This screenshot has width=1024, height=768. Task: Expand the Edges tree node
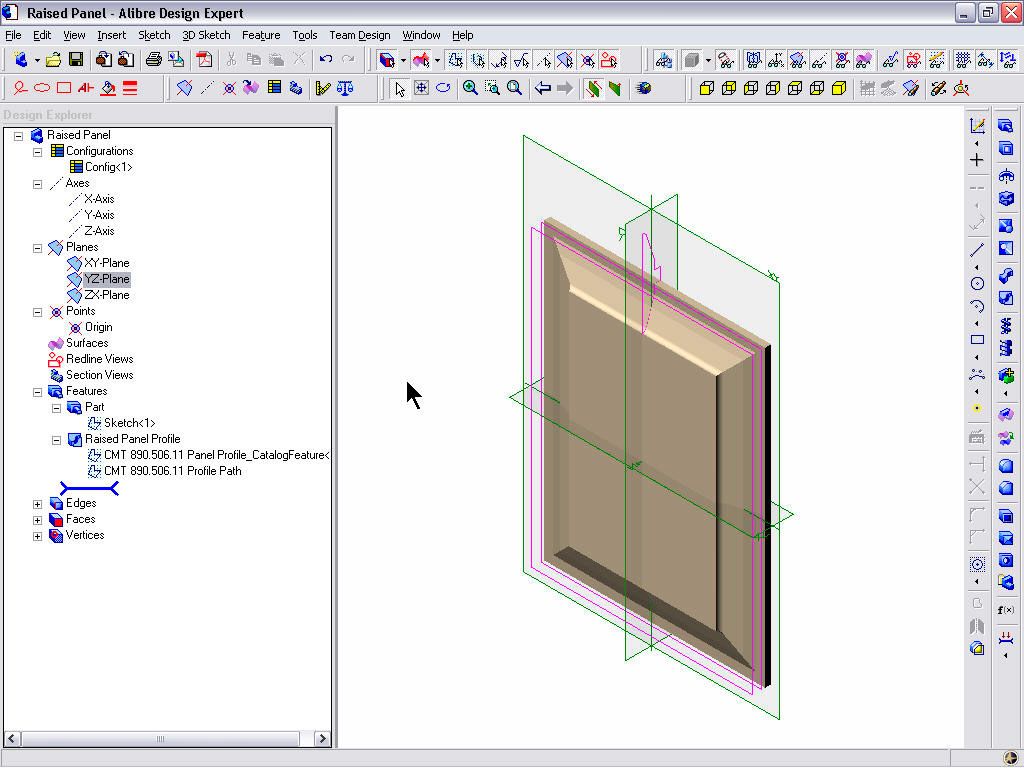[38, 503]
